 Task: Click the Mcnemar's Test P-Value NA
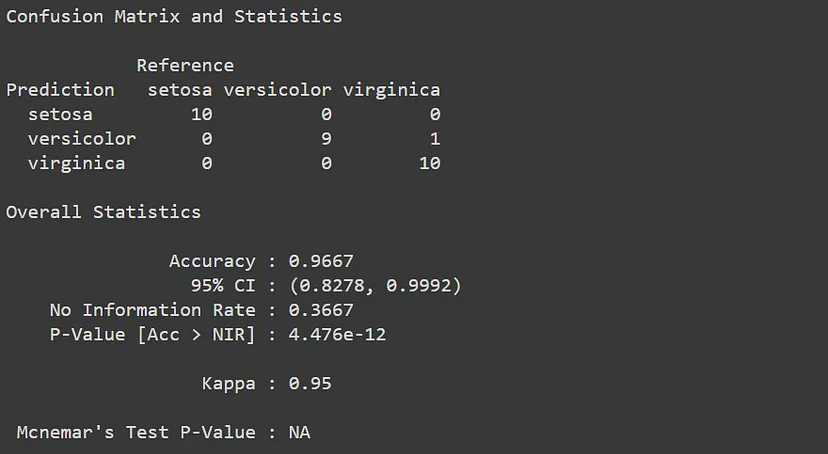(299, 433)
